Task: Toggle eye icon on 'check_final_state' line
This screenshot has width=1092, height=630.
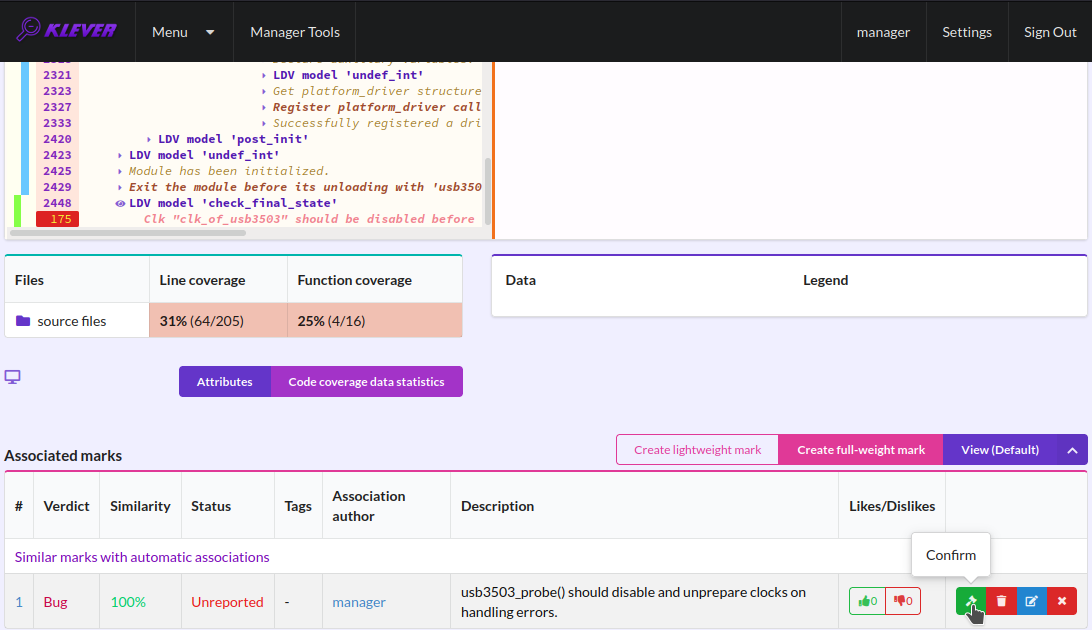Action: 120,203
